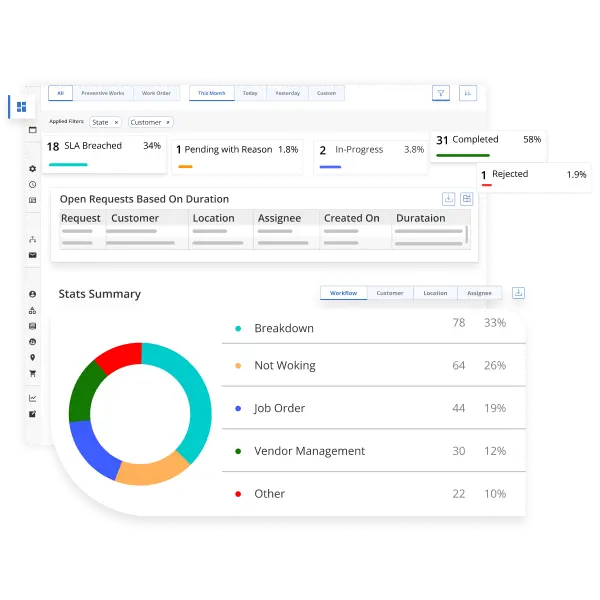Click the State filter chip label
Image resolution: width=600 pixels, height=600 pixels.
[100, 122]
